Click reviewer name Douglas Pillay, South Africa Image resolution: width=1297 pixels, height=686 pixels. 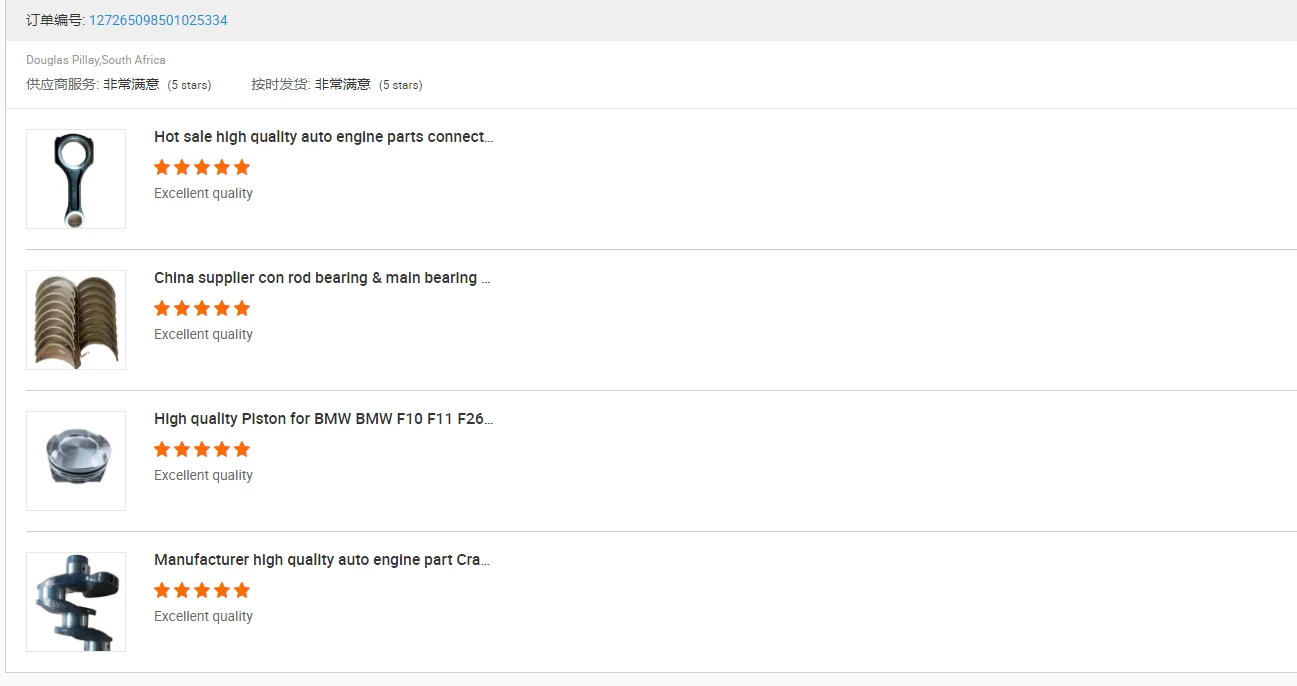96,60
